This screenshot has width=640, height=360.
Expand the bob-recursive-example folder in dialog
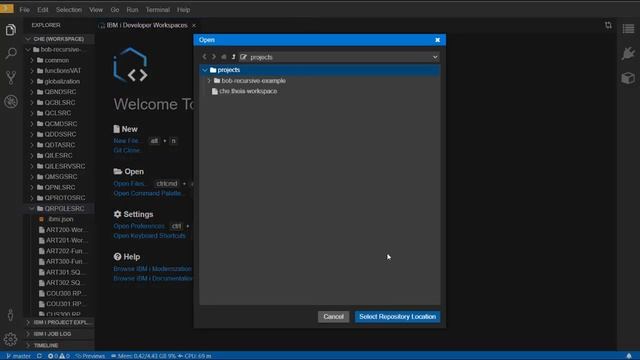(x=209, y=81)
